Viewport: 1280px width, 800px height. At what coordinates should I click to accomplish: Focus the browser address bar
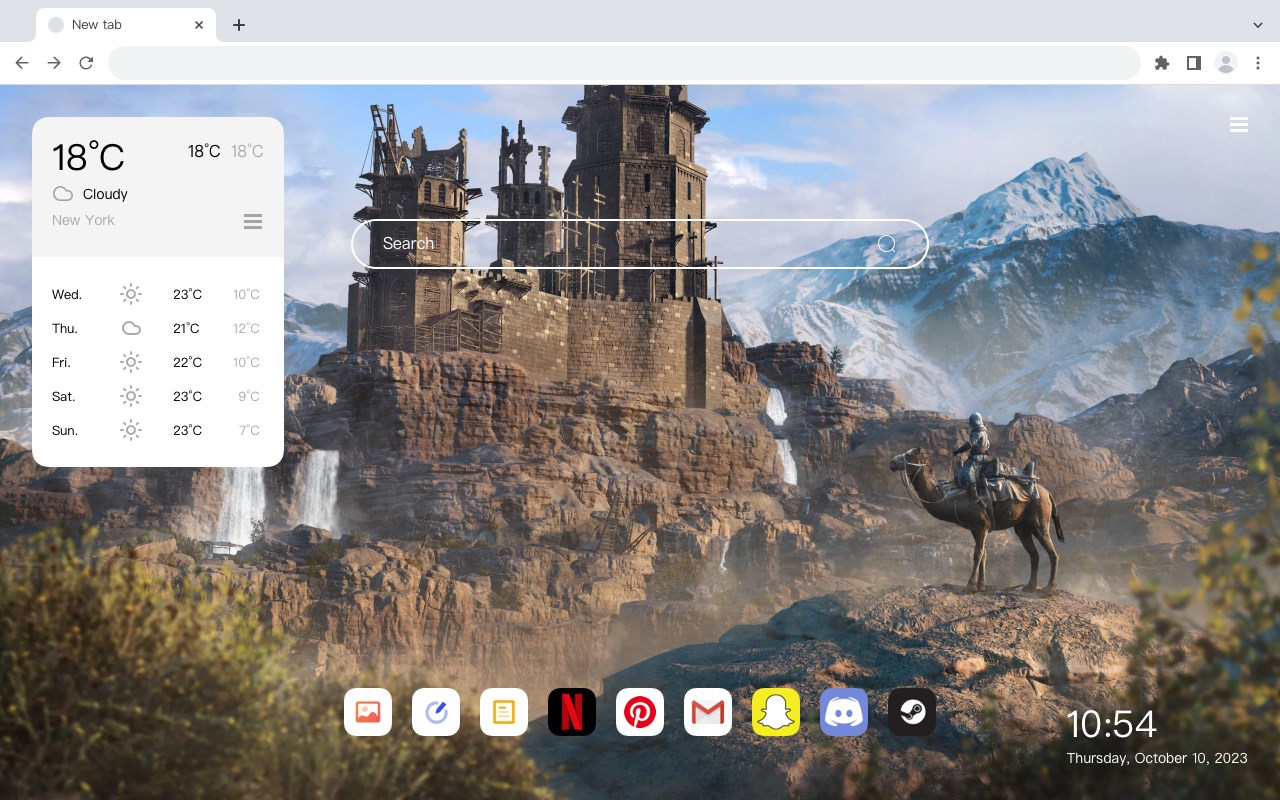tap(624, 63)
